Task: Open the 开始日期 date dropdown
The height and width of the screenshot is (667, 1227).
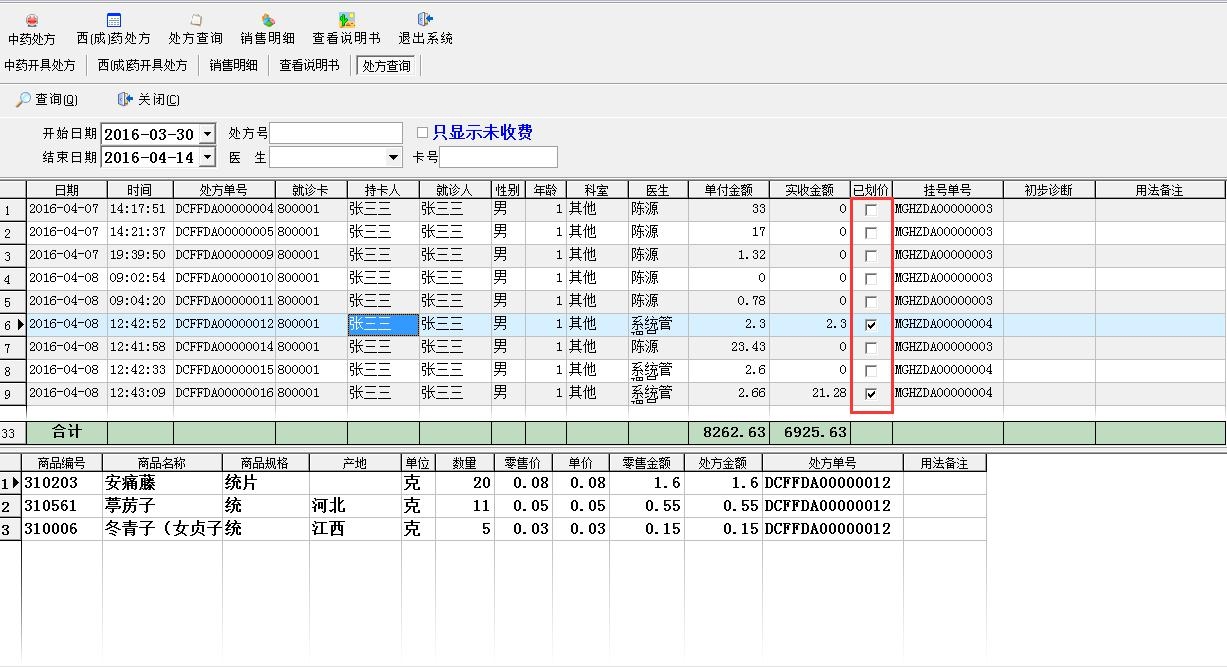Action: click(207, 134)
